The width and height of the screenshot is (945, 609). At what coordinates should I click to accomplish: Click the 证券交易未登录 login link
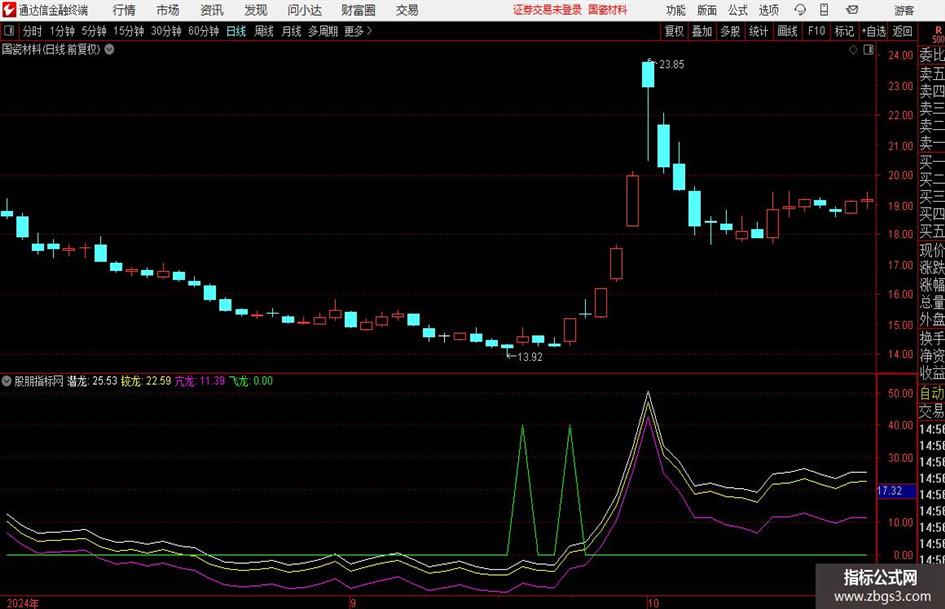[x=548, y=10]
